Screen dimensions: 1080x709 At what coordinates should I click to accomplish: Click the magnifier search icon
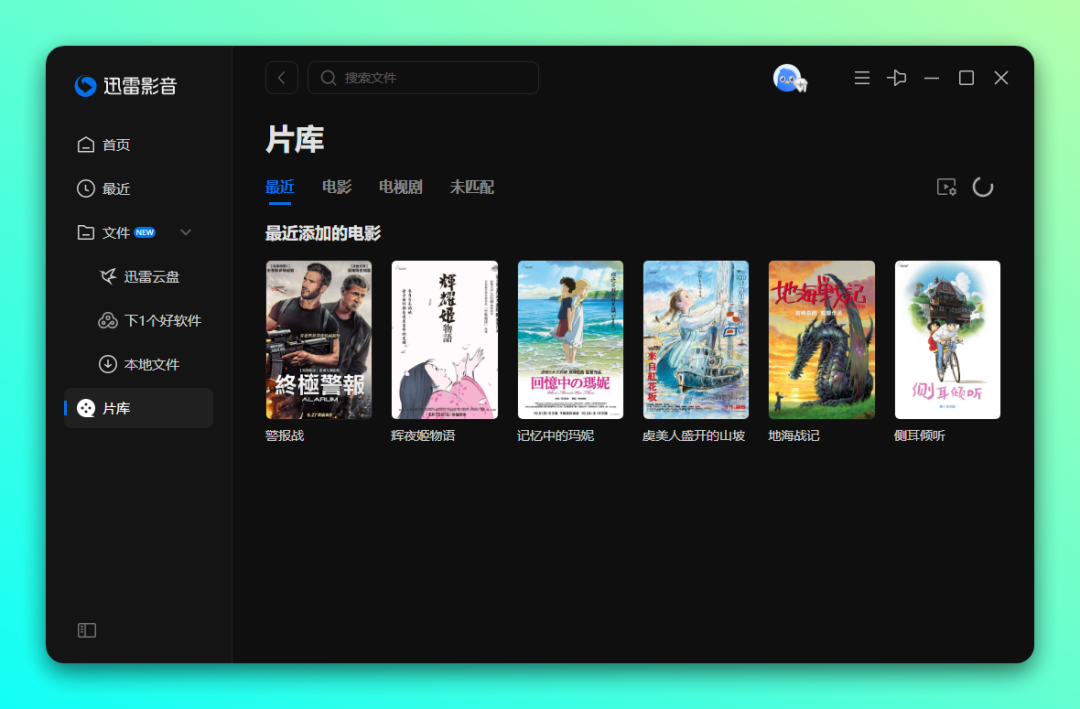pyautogui.click(x=329, y=78)
